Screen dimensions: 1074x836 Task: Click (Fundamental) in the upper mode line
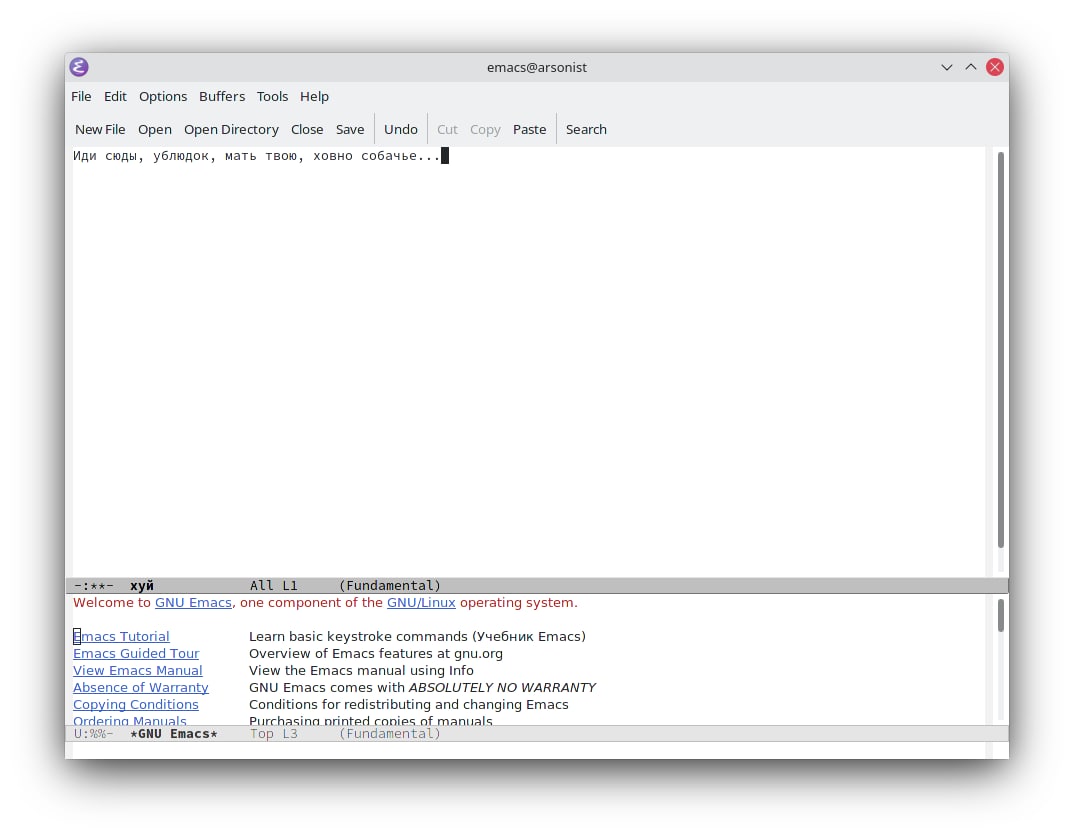coord(390,586)
